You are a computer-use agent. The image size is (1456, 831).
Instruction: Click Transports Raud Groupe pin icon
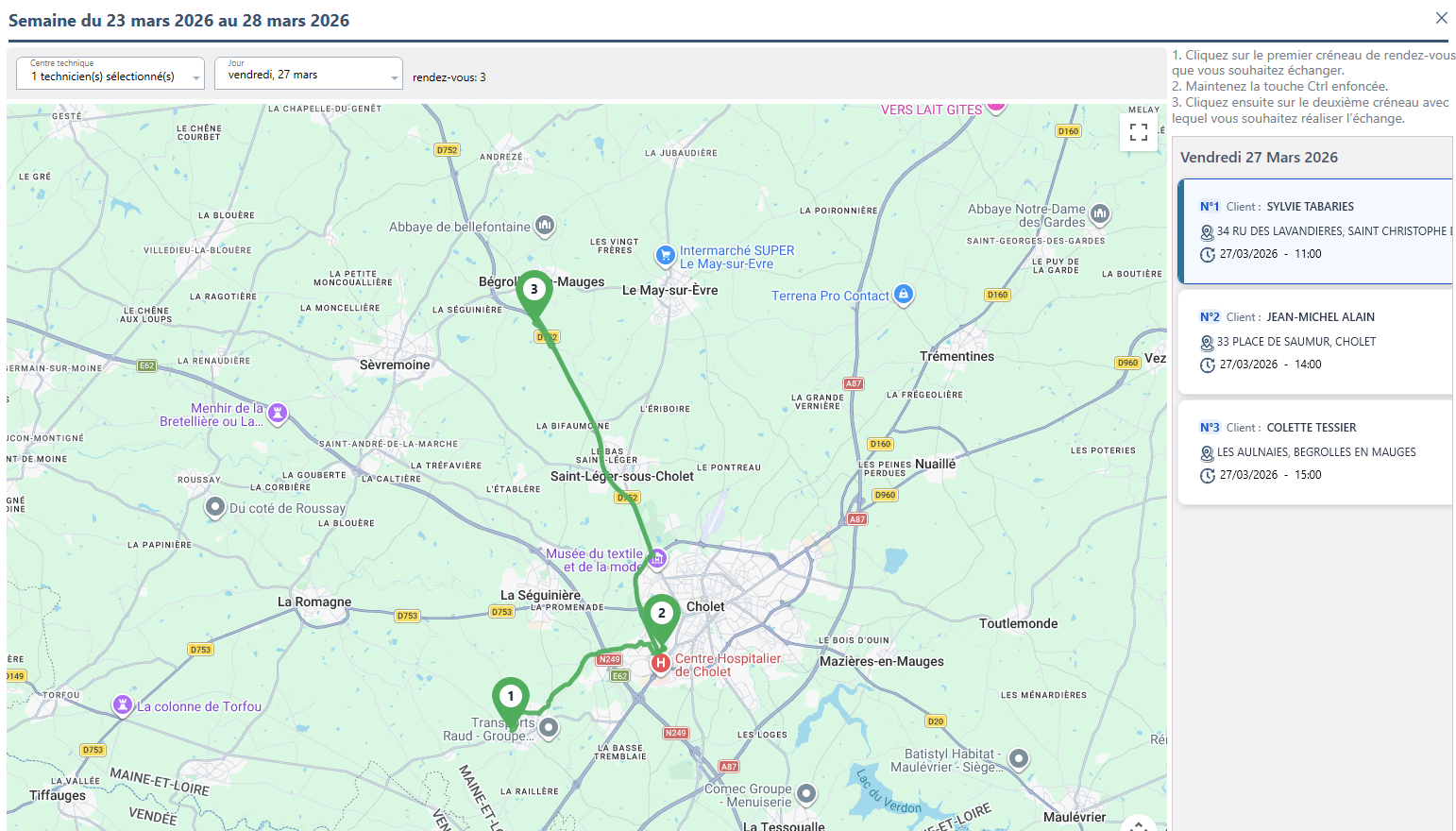click(549, 727)
